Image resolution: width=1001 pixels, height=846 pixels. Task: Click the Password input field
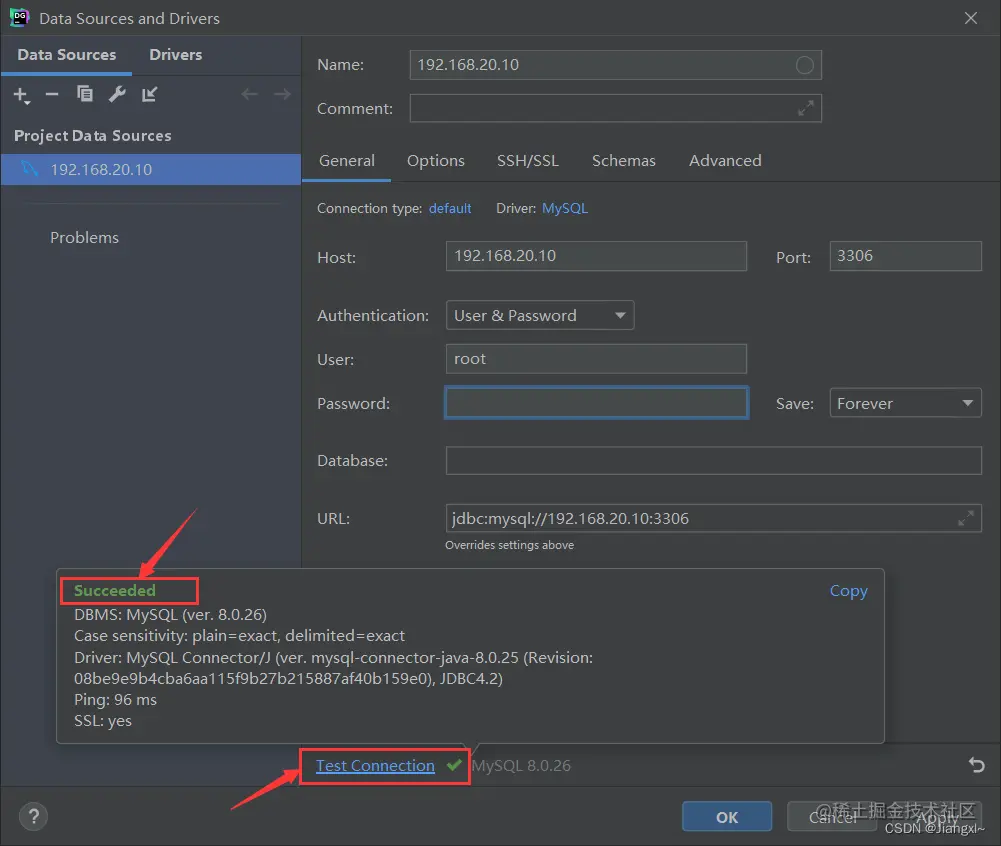pyautogui.click(x=596, y=403)
